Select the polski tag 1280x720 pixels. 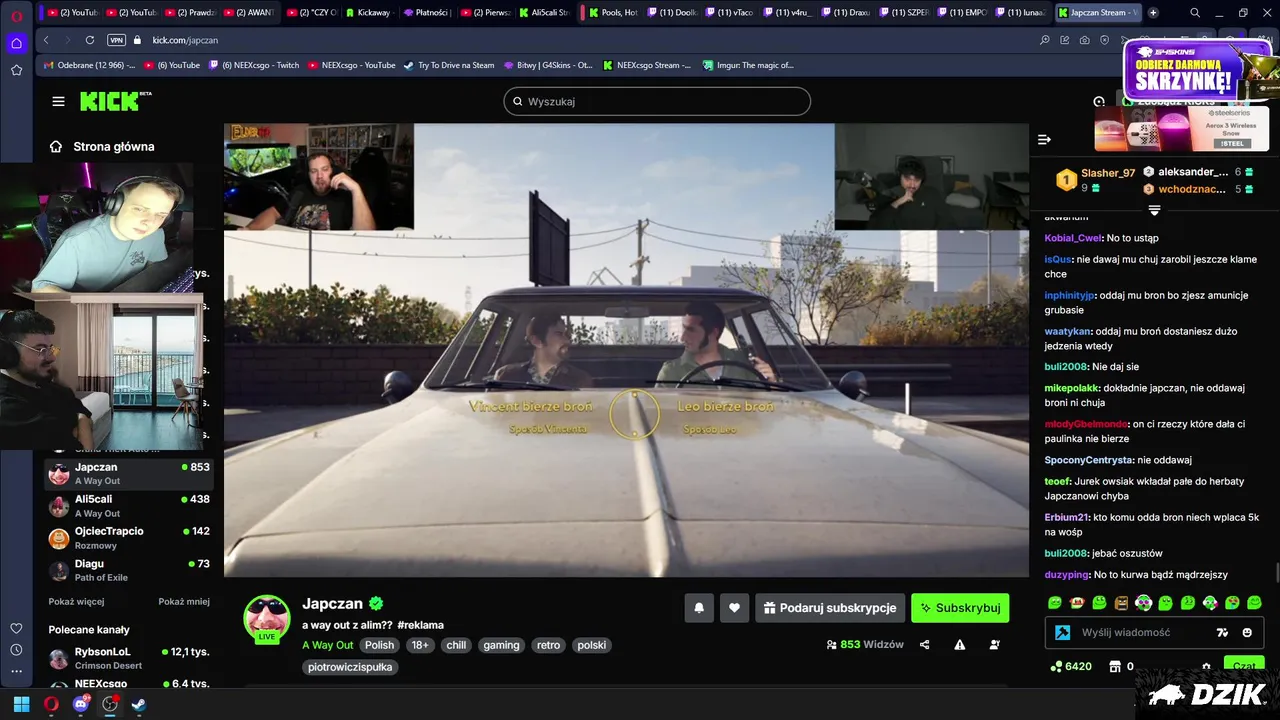pyautogui.click(x=591, y=645)
